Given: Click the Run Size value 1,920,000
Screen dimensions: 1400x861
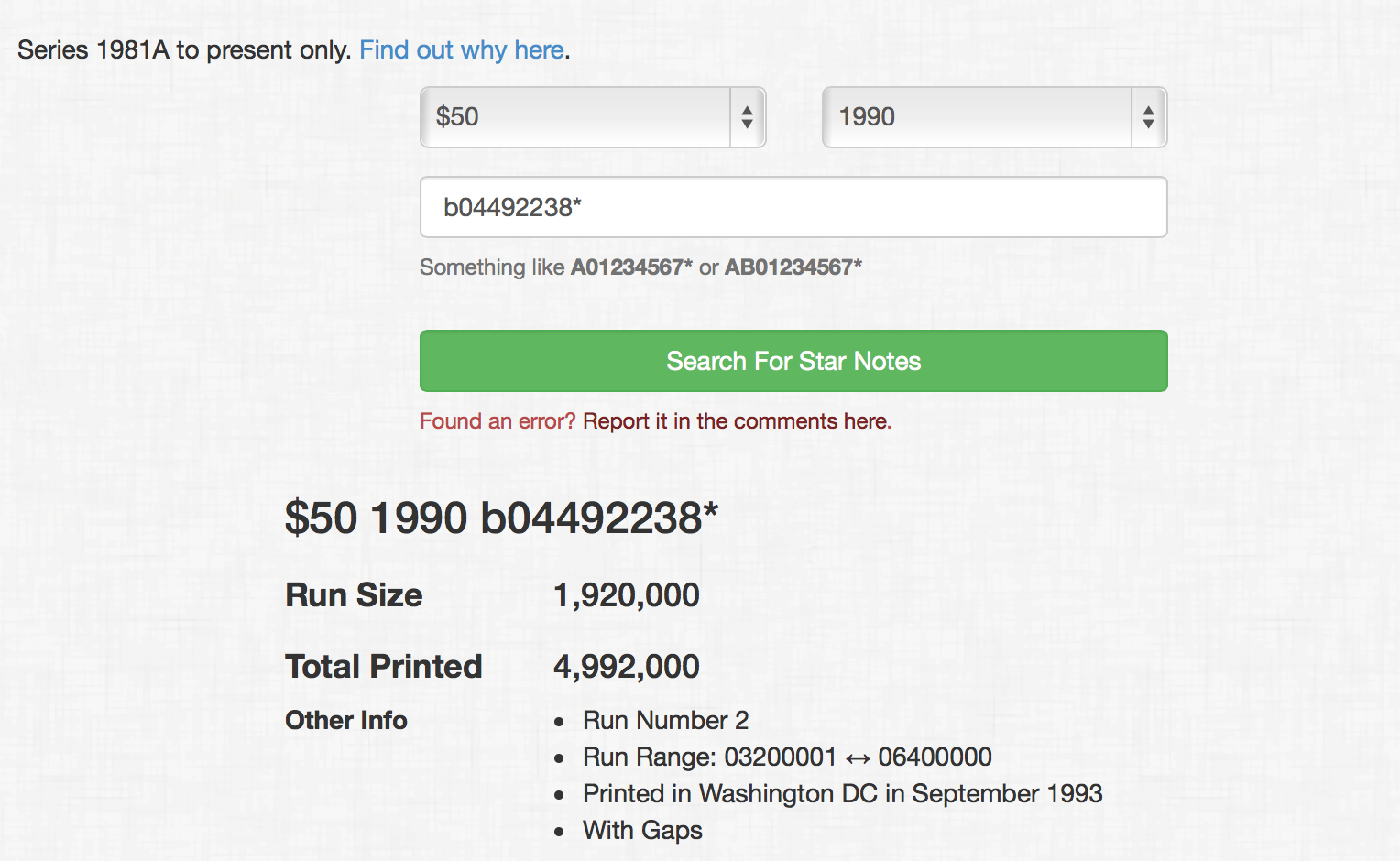Looking at the screenshot, I should click(x=627, y=595).
